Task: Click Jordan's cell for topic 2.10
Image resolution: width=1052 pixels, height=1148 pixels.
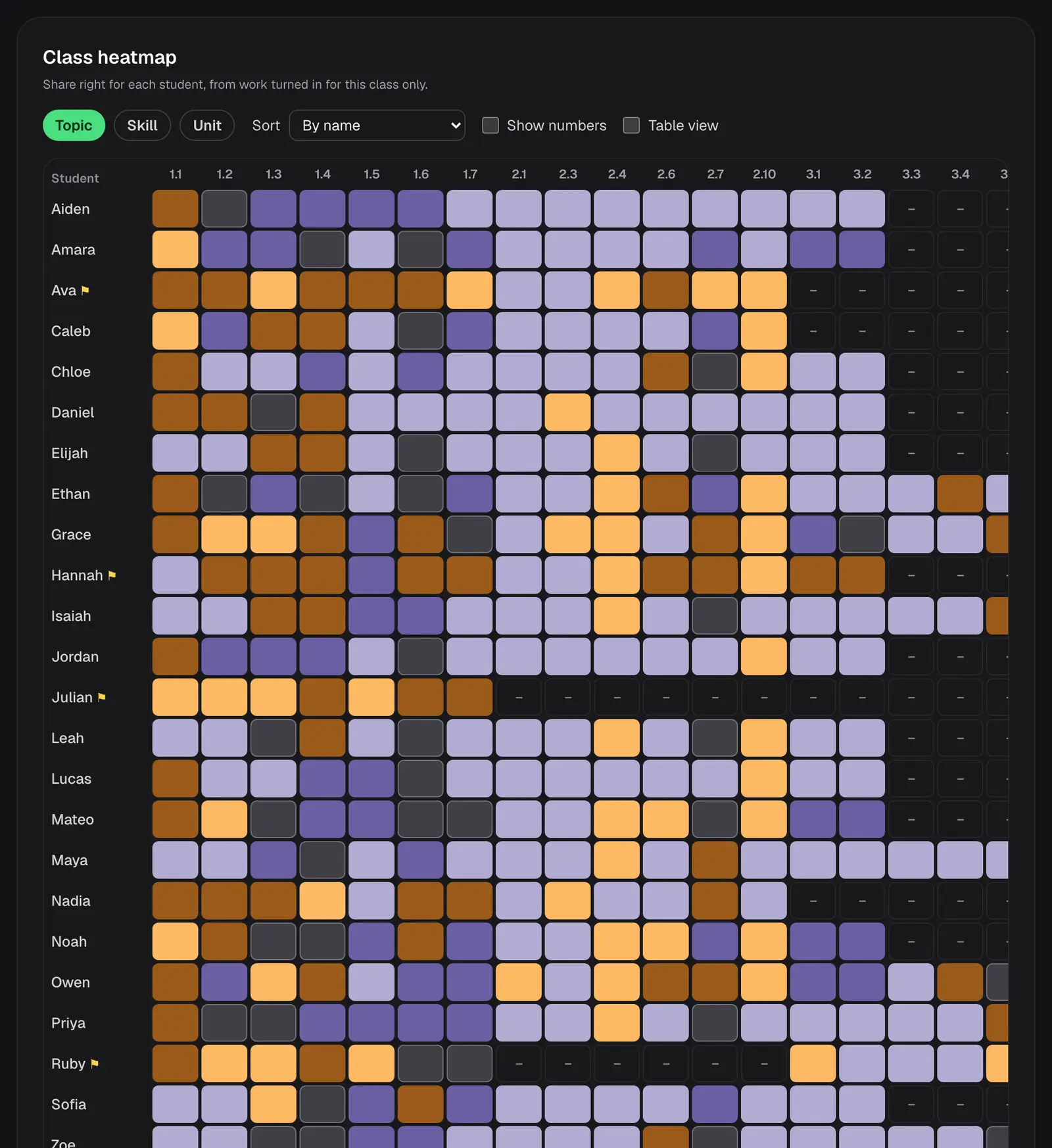Action: click(x=764, y=657)
